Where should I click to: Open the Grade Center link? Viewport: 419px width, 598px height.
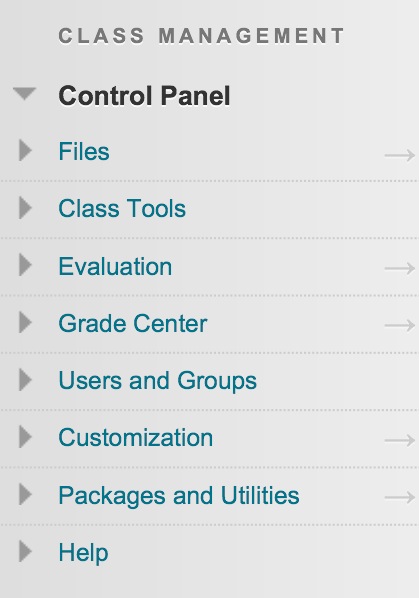(x=133, y=323)
